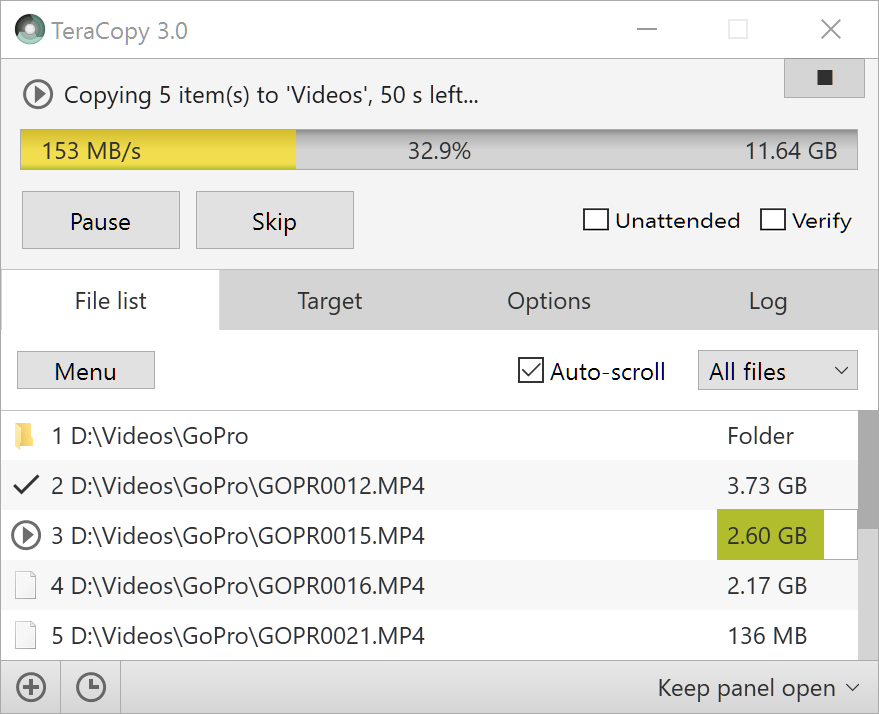Disable Auto-scroll

click(529, 370)
